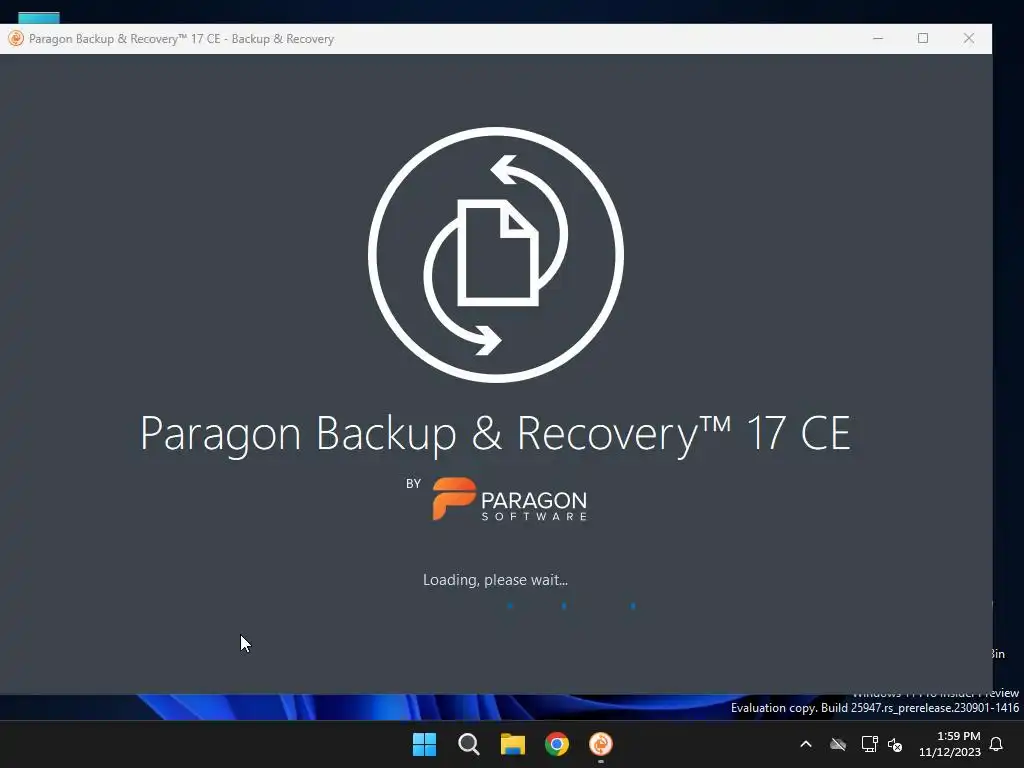The width and height of the screenshot is (1024, 768).
Task: Show hidden system tray icons
Action: coord(806,744)
